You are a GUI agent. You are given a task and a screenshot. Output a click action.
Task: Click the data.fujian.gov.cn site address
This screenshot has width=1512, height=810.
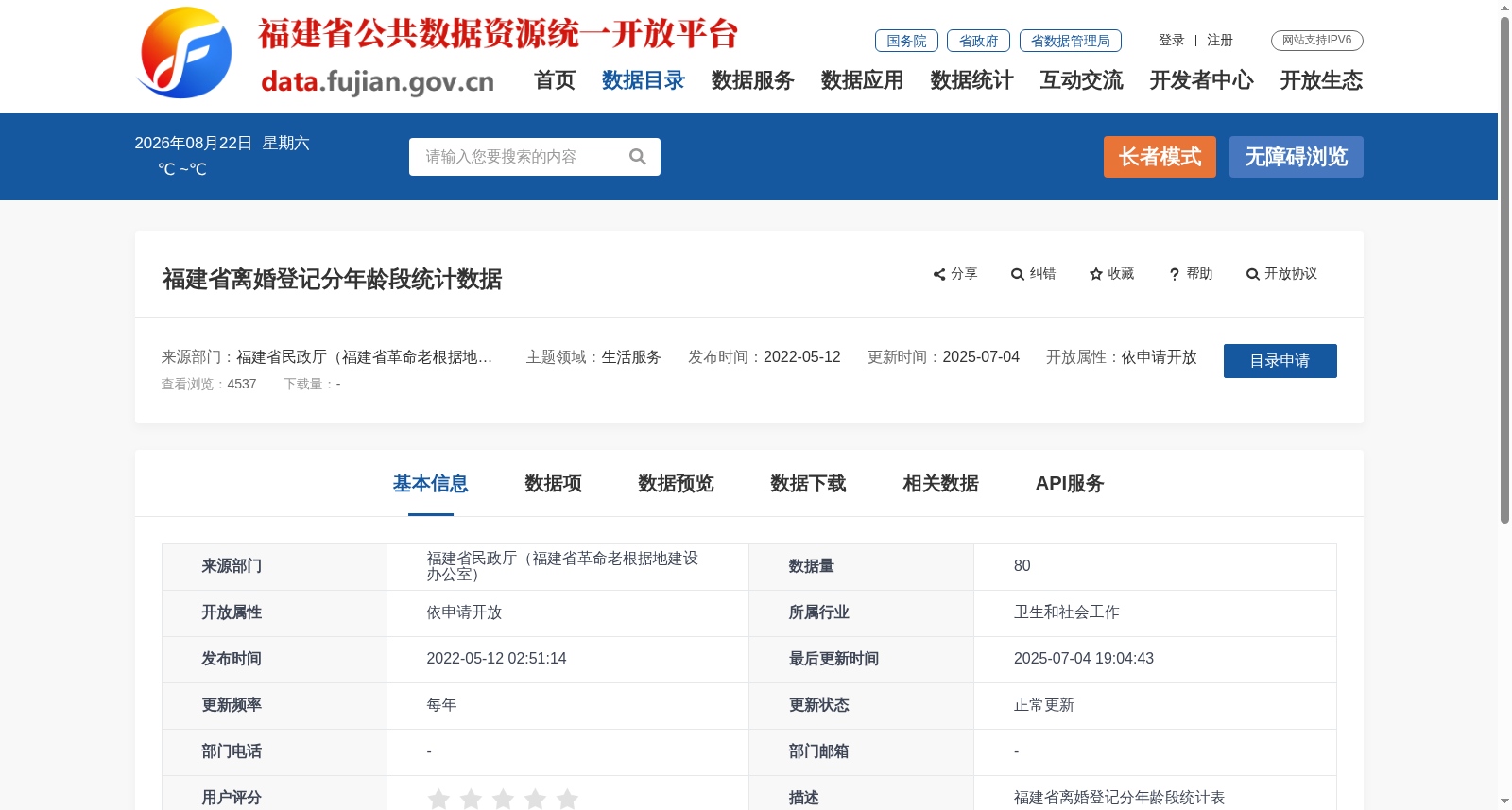(378, 81)
